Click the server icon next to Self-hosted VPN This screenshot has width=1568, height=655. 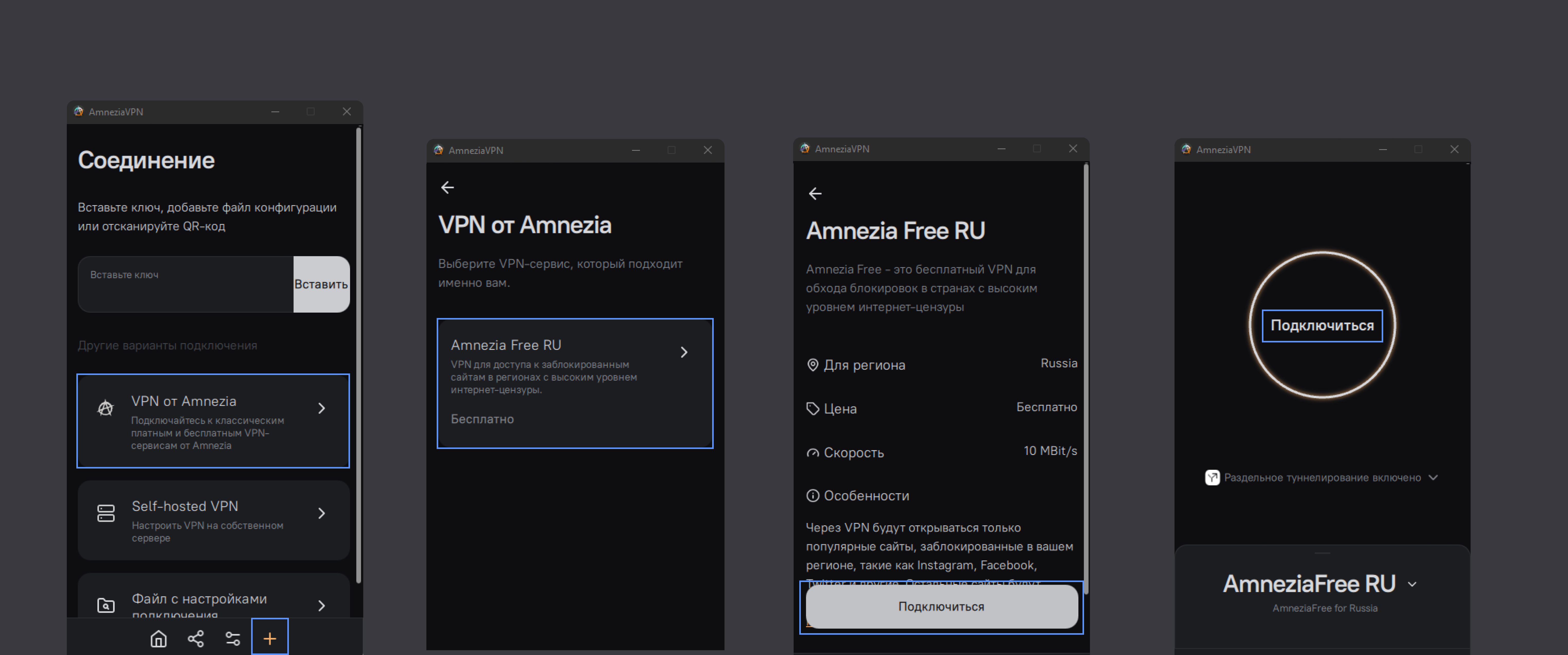click(106, 513)
